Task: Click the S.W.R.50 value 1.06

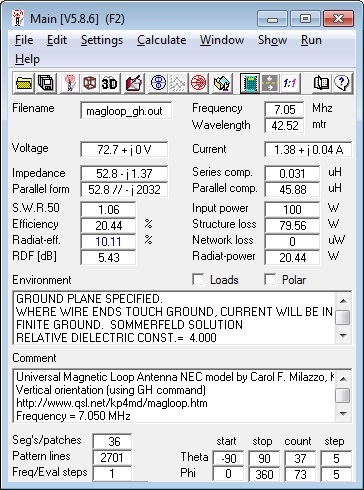Action: point(108,209)
